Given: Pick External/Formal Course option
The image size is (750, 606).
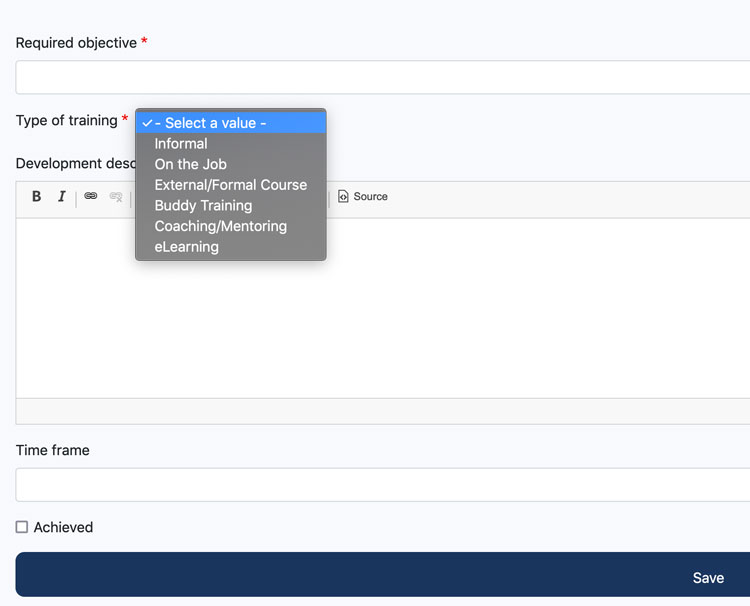Looking at the screenshot, I should 230,185.
